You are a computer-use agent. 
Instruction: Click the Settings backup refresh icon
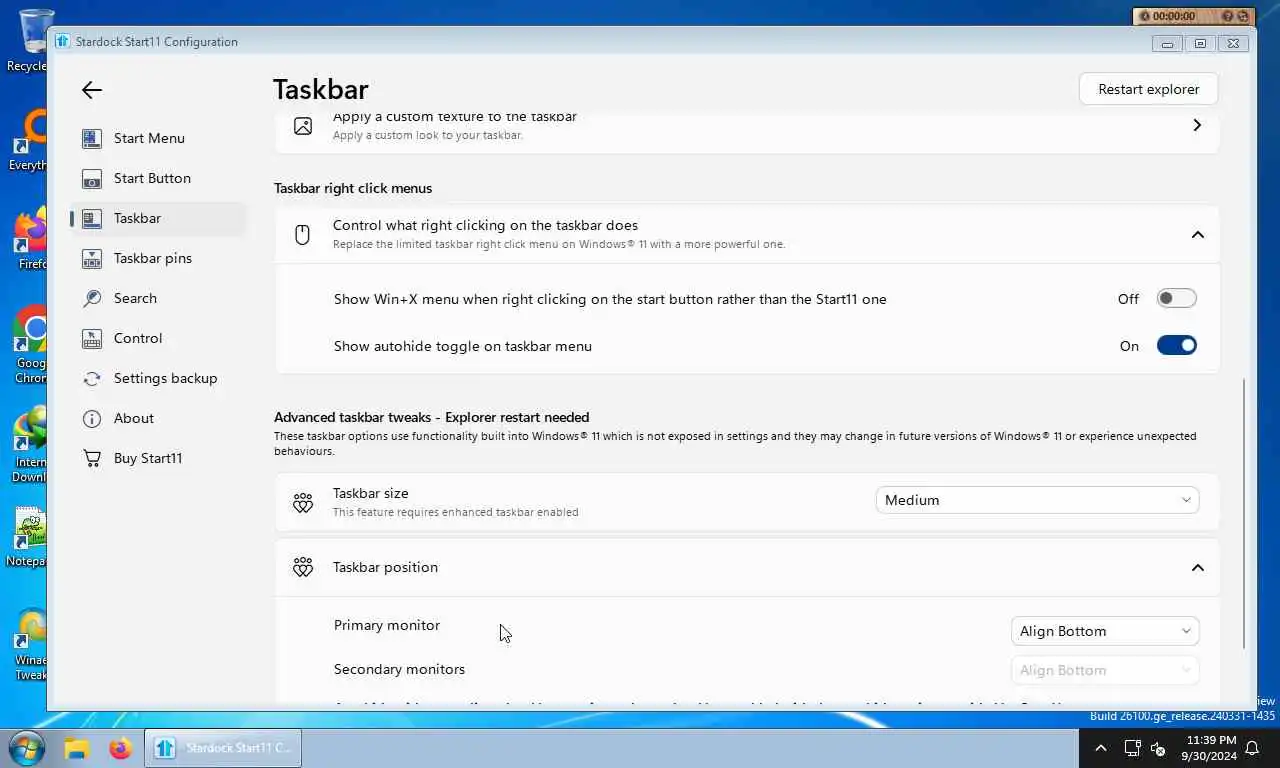point(92,378)
